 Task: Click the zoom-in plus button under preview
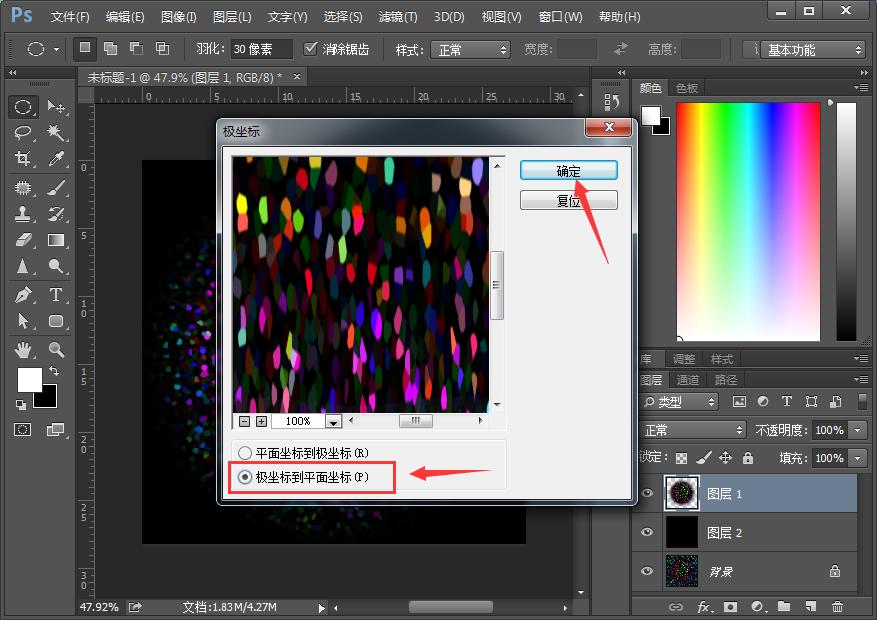coord(261,422)
